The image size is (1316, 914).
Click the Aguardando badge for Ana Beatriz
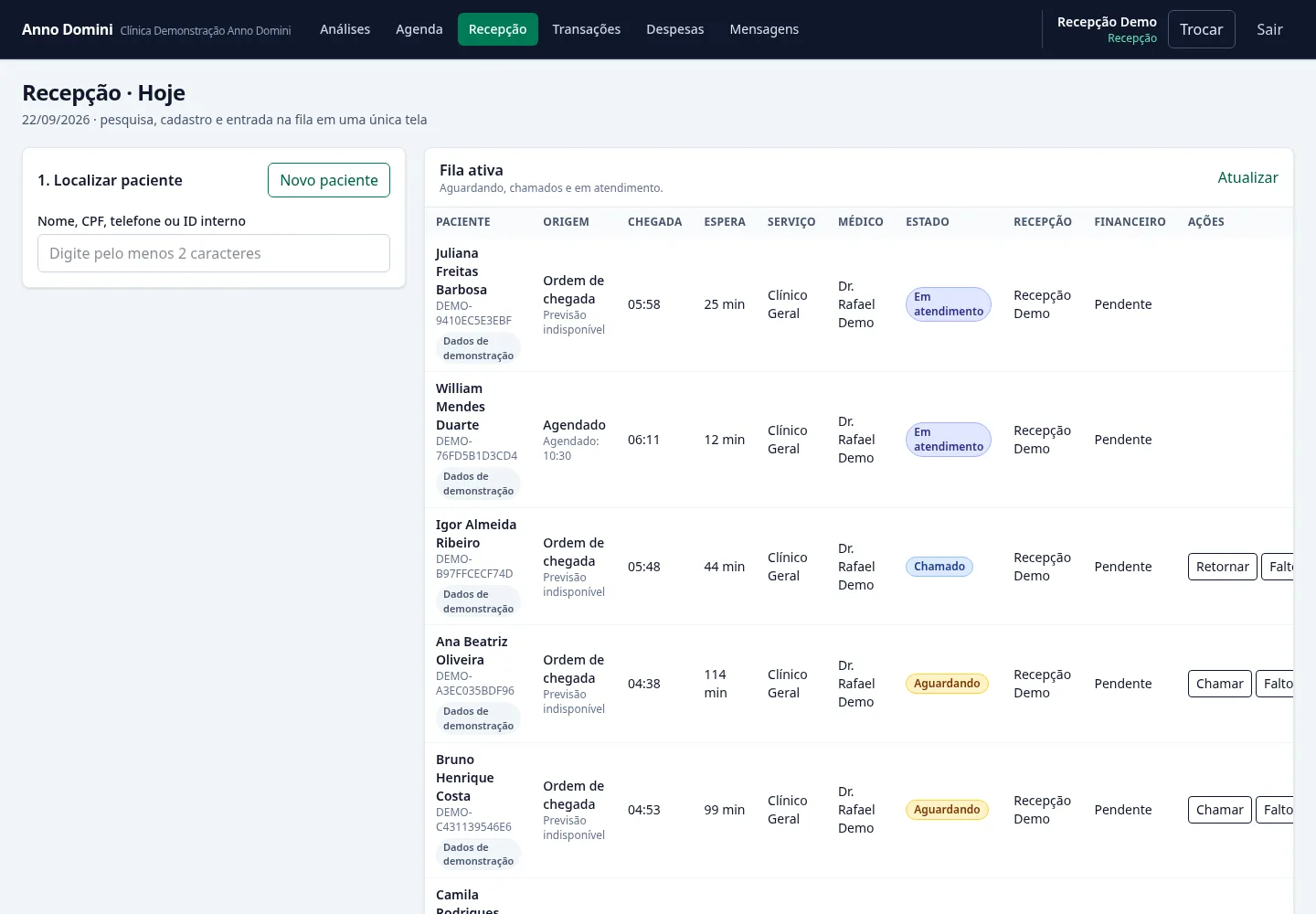click(x=947, y=684)
